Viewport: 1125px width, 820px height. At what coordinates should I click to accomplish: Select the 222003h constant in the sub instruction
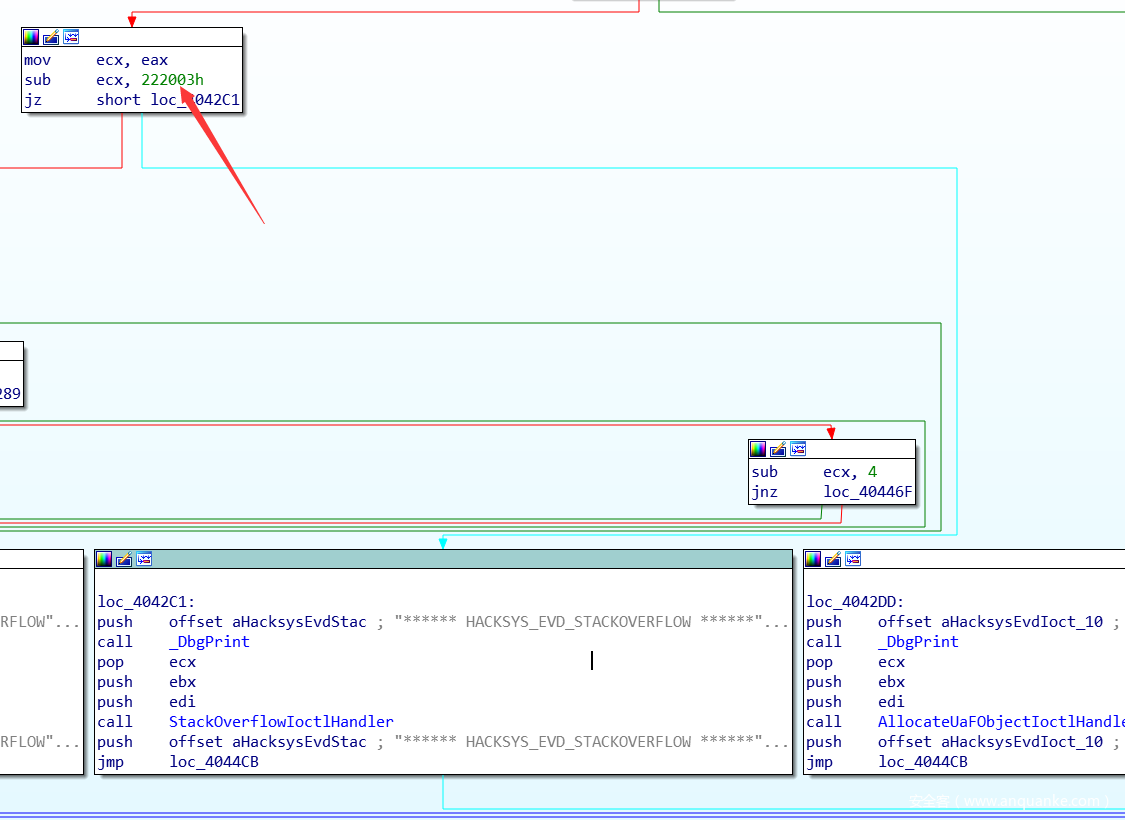(172, 80)
